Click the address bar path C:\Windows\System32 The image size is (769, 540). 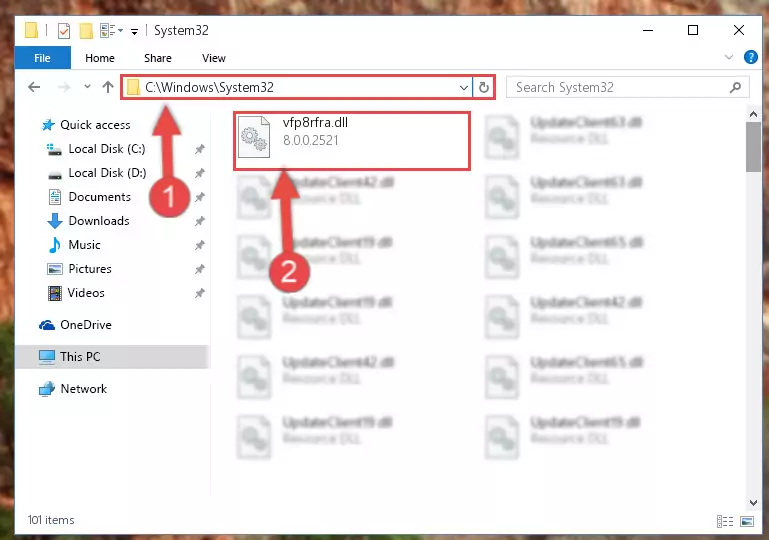click(x=209, y=87)
